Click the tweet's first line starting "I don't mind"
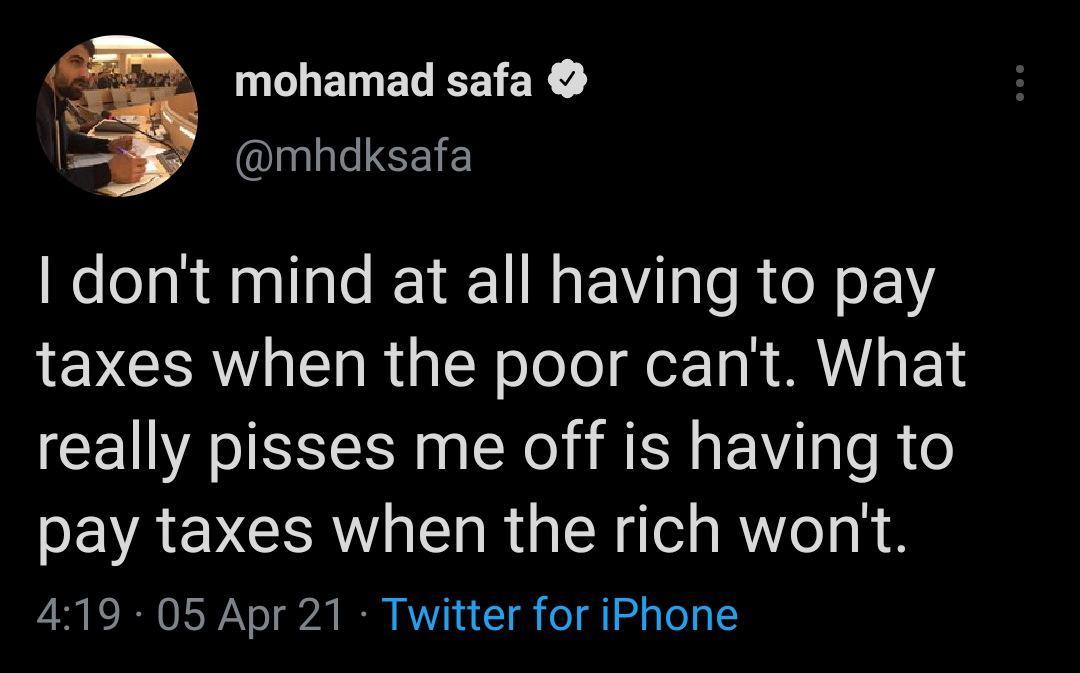This screenshot has height=673, width=1080. [x=486, y=283]
